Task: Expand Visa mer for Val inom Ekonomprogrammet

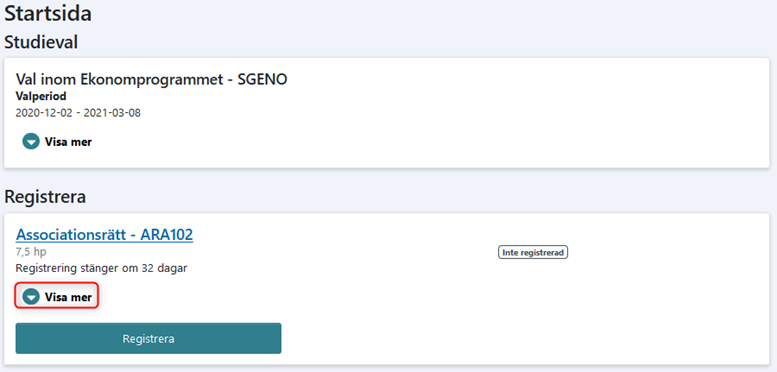Action: (57, 142)
